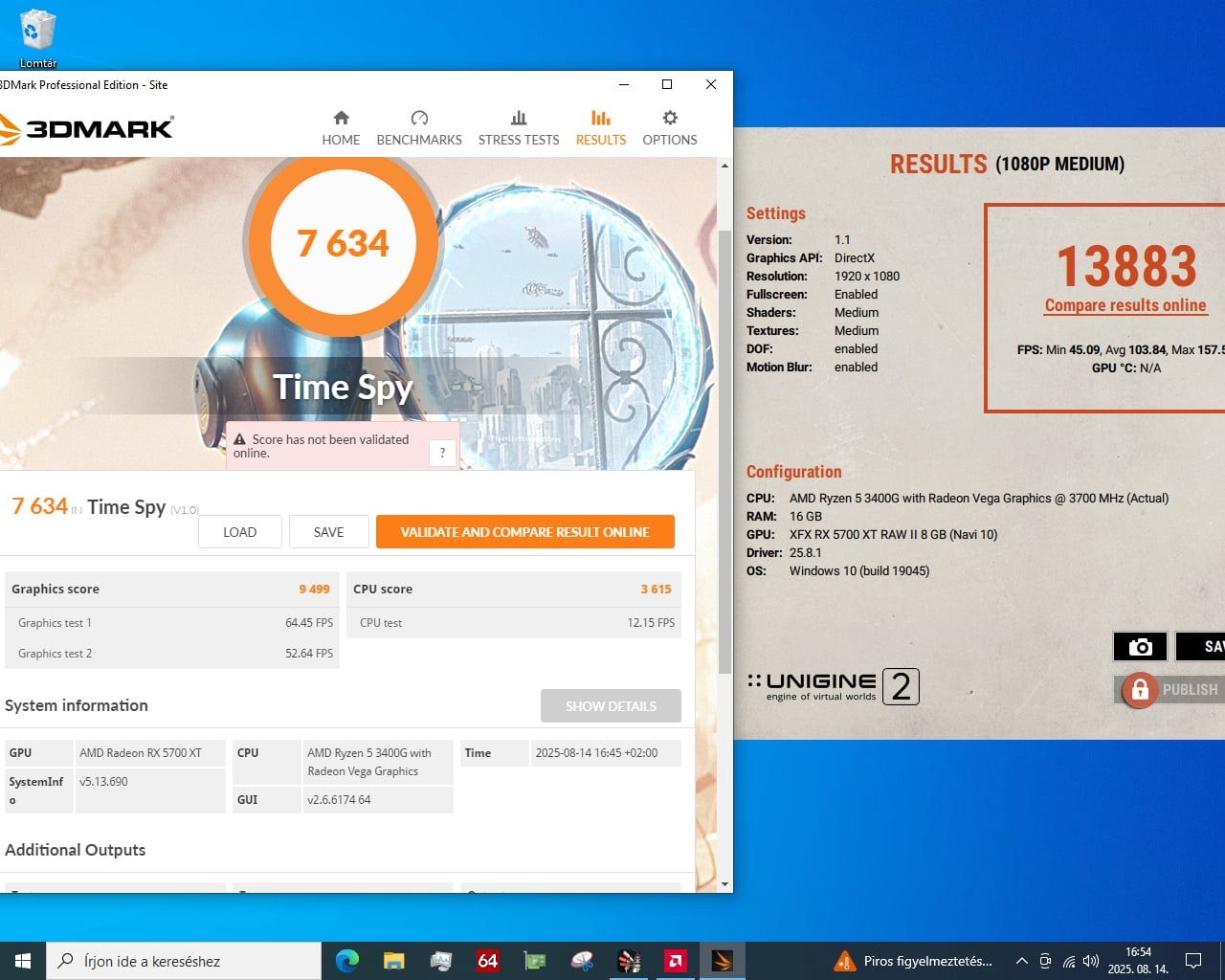
Task: Open the notification center icon
Action: (1193, 961)
